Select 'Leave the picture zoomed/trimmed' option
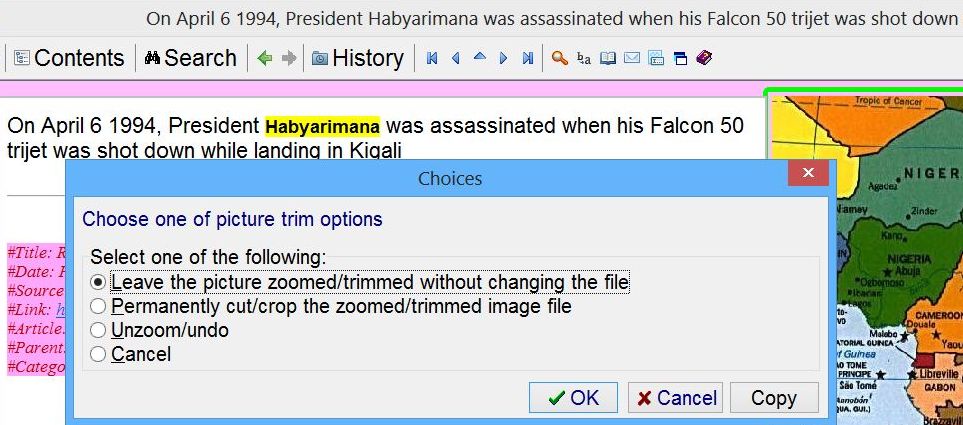Image resolution: width=963 pixels, height=425 pixels. [x=98, y=282]
